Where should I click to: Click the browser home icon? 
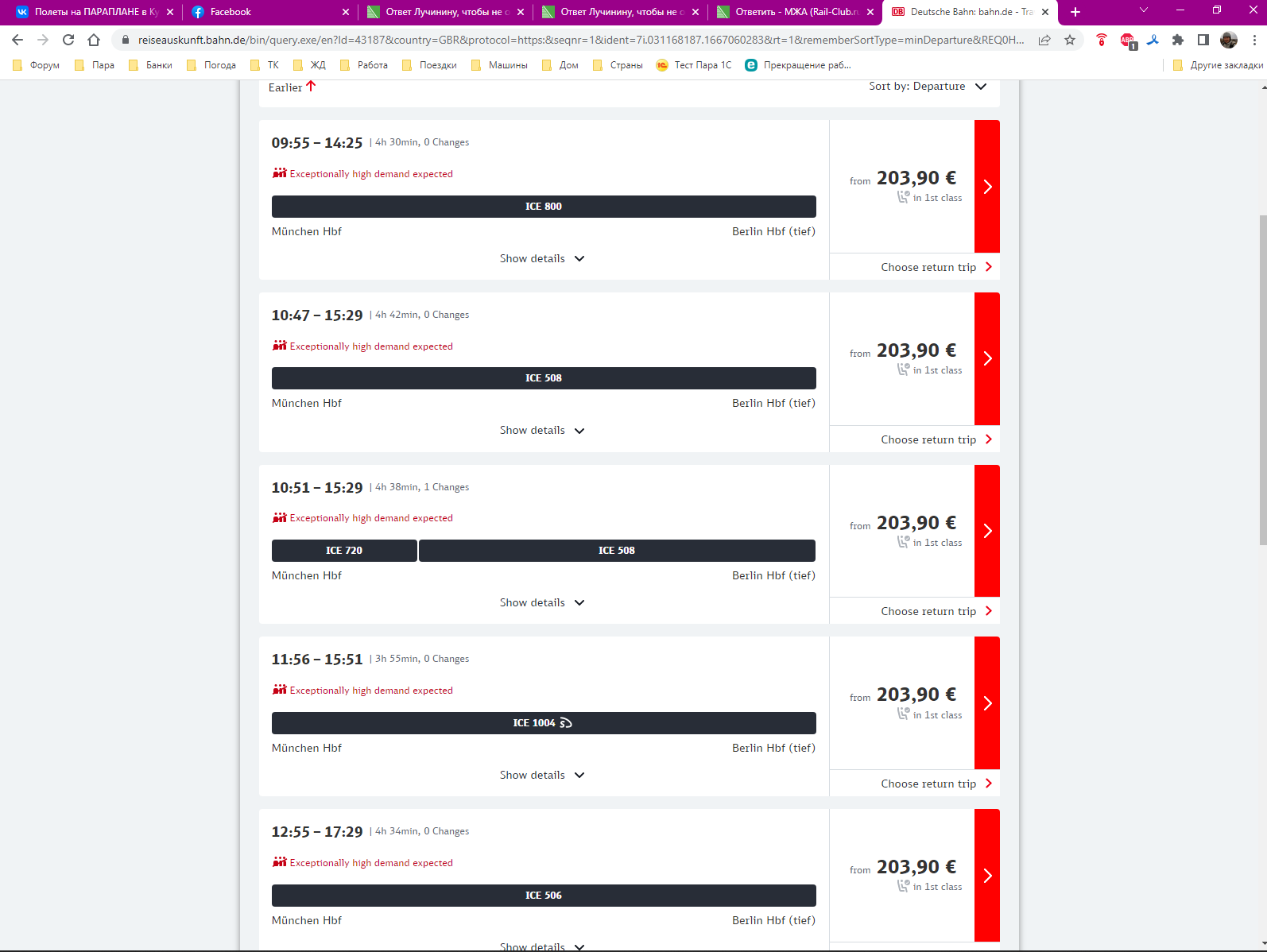click(94, 40)
